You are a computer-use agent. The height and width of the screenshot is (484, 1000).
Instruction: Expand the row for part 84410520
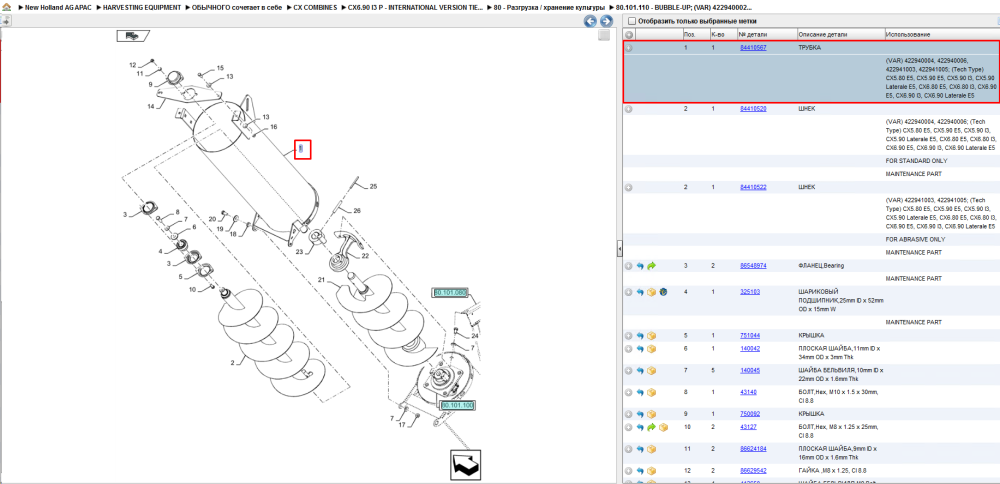(x=629, y=109)
